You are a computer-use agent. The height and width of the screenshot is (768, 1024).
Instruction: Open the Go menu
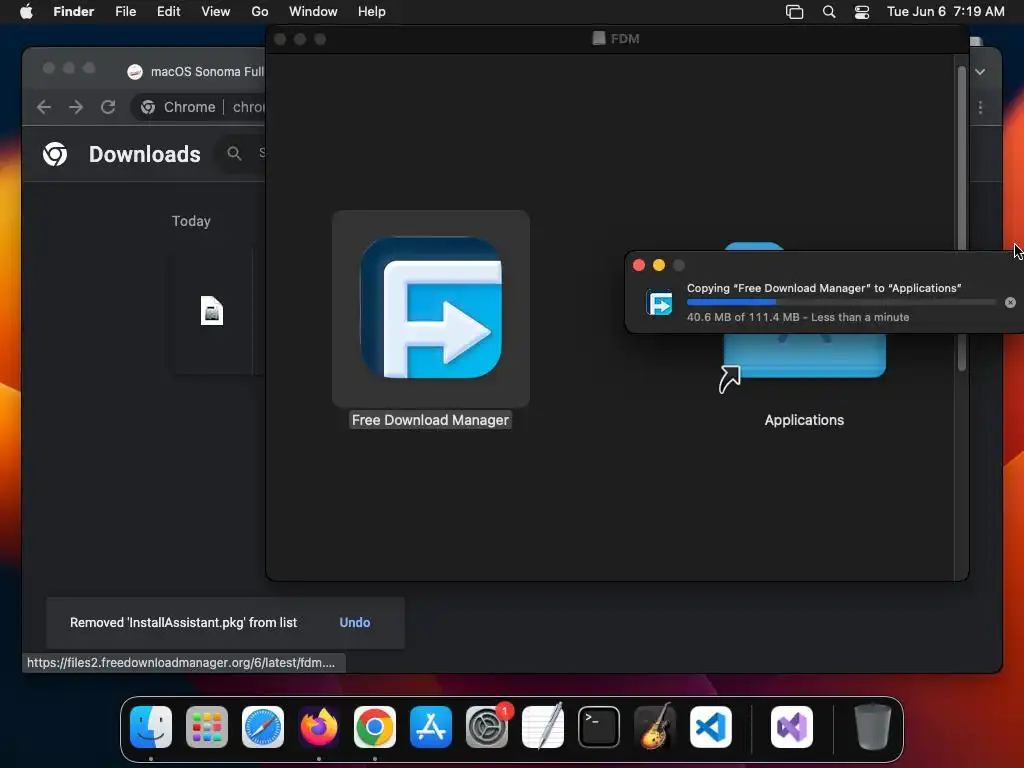point(260,12)
